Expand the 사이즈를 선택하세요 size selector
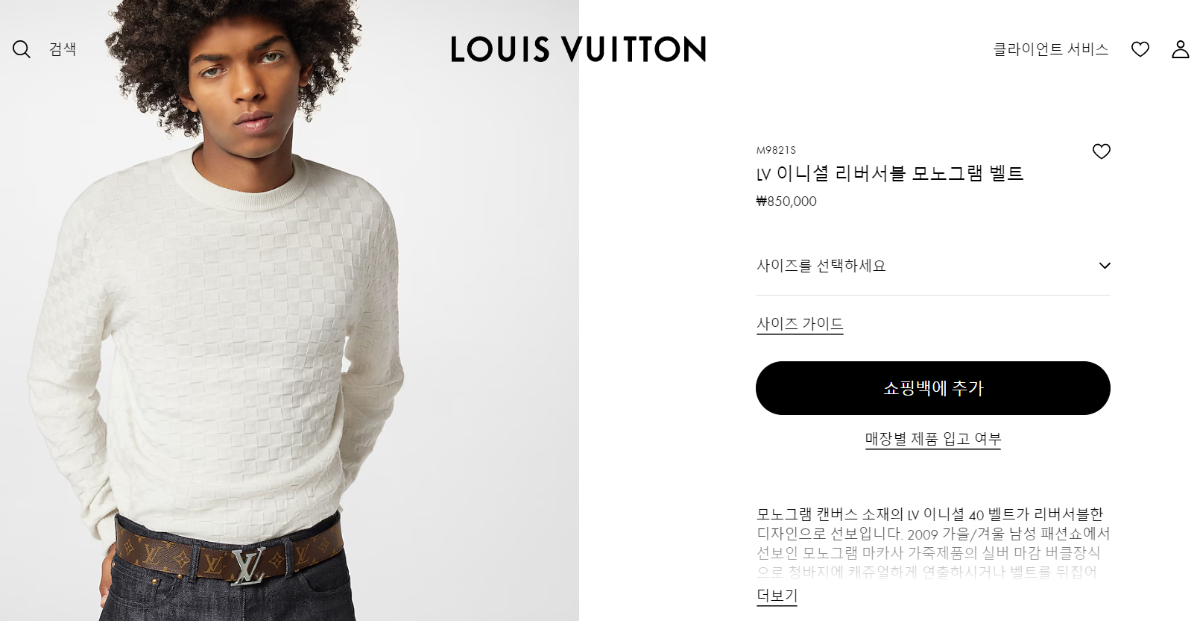 click(x=933, y=266)
